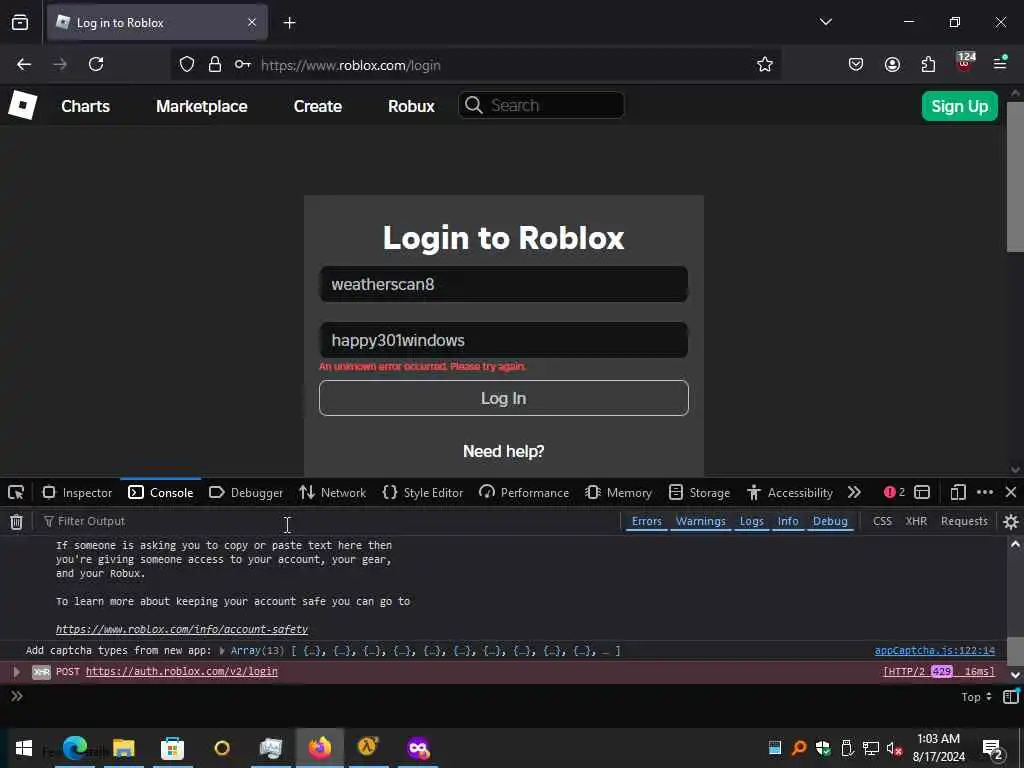Open the tracking protection shield icon
The height and width of the screenshot is (768, 1024).
click(187, 65)
